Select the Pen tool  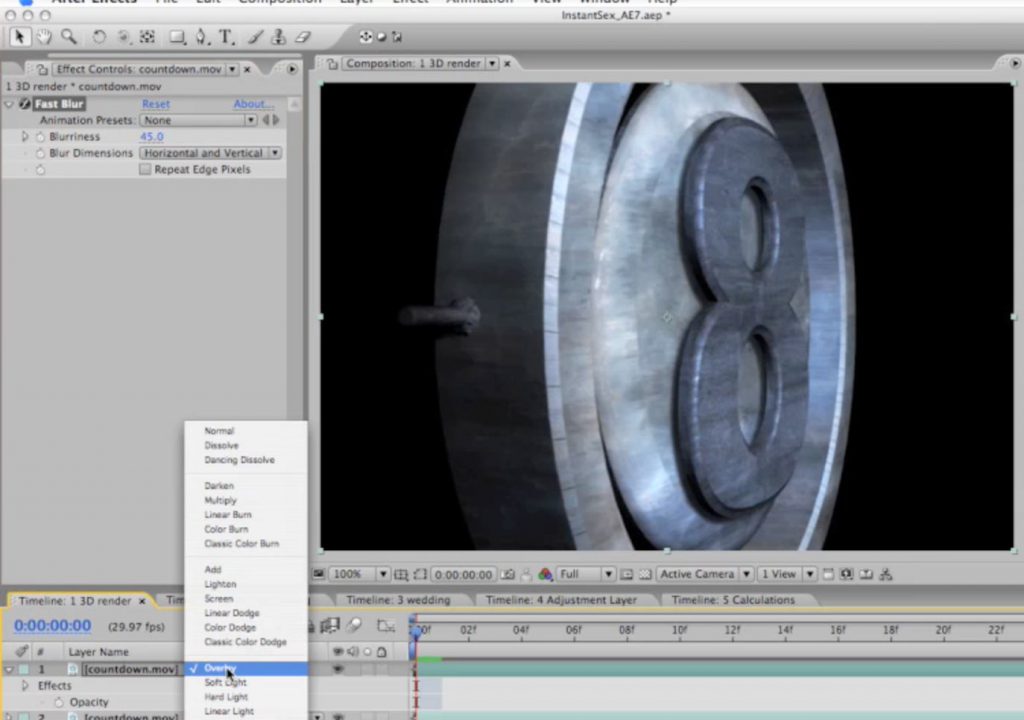click(x=202, y=37)
